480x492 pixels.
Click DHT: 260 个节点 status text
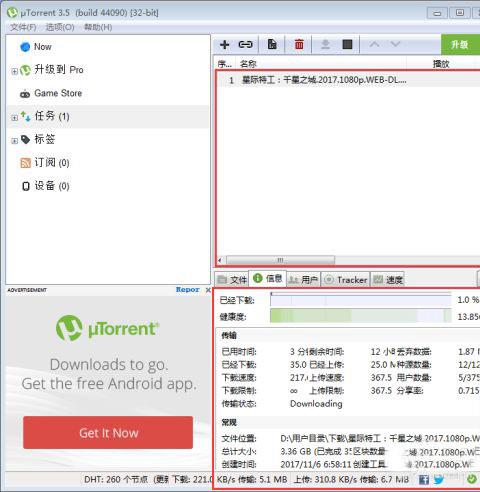(x=116, y=480)
